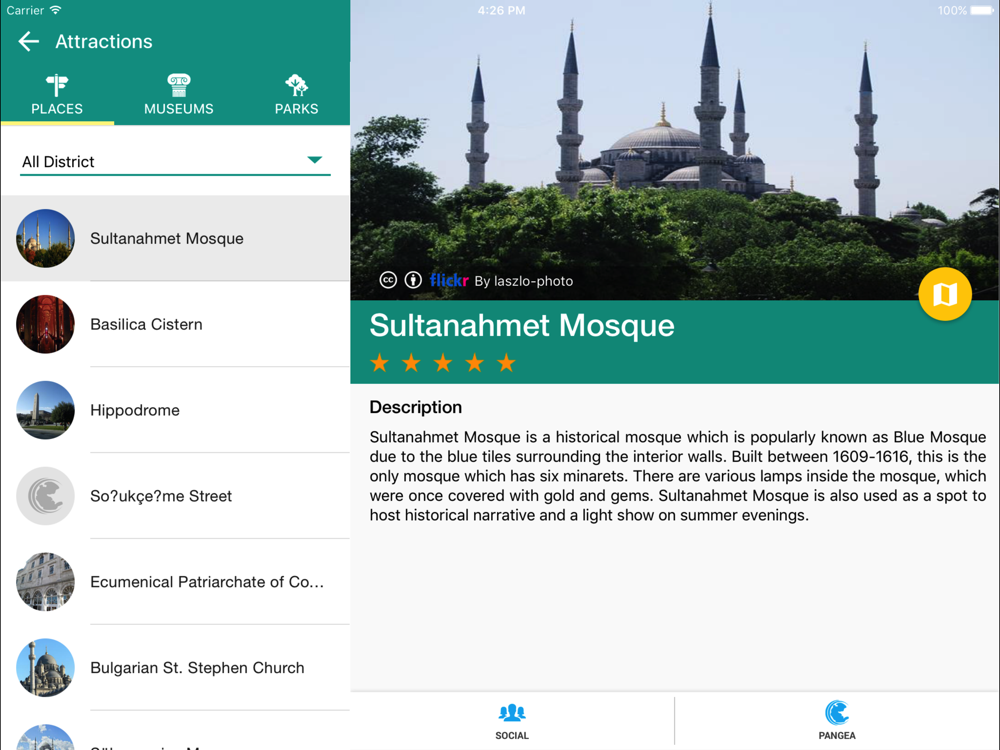Open the map with the yellow map button
The image size is (1000, 750).
[x=945, y=295]
